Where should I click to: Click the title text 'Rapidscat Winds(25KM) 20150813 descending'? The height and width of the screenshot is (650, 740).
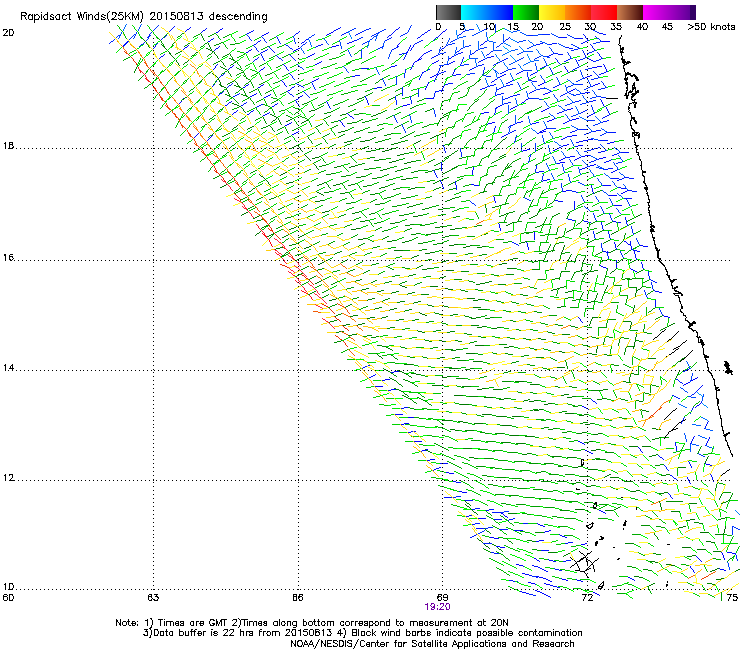(x=143, y=16)
